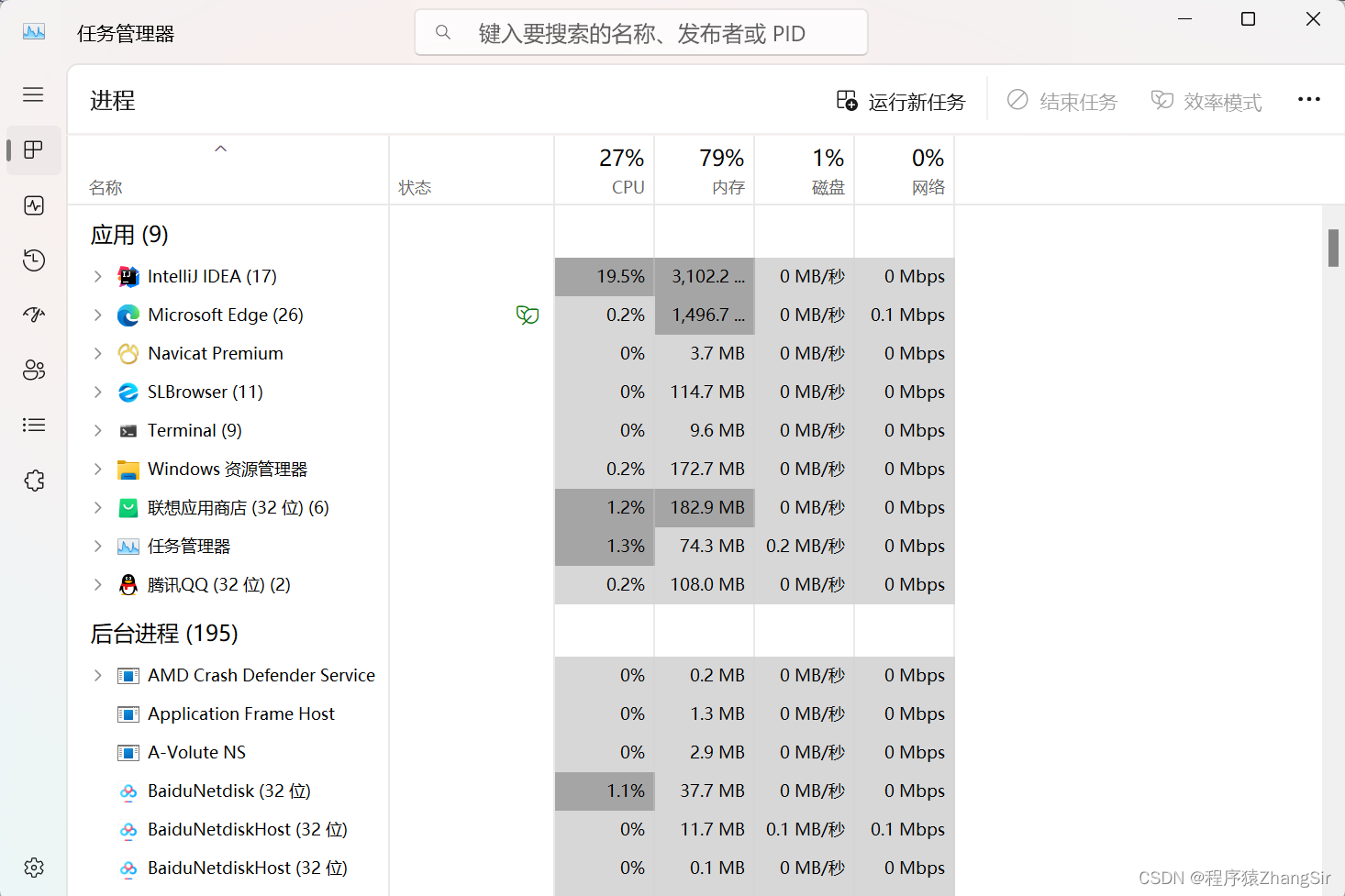
Task: Click the 进程 page title
Action: [x=113, y=101]
